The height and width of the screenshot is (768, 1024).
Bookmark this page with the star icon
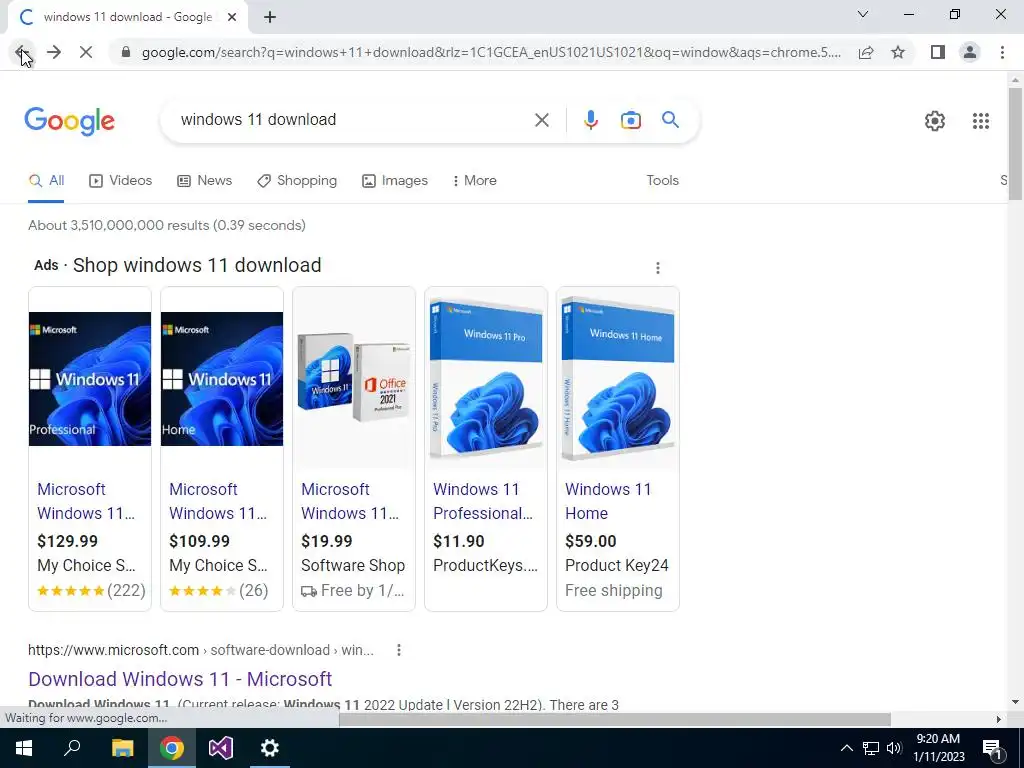click(898, 52)
